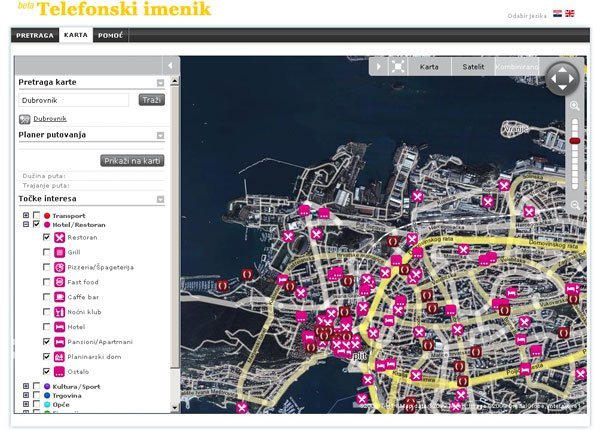Check the Fast food checkbox
This screenshot has width=600, height=430.
pos(46,282)
